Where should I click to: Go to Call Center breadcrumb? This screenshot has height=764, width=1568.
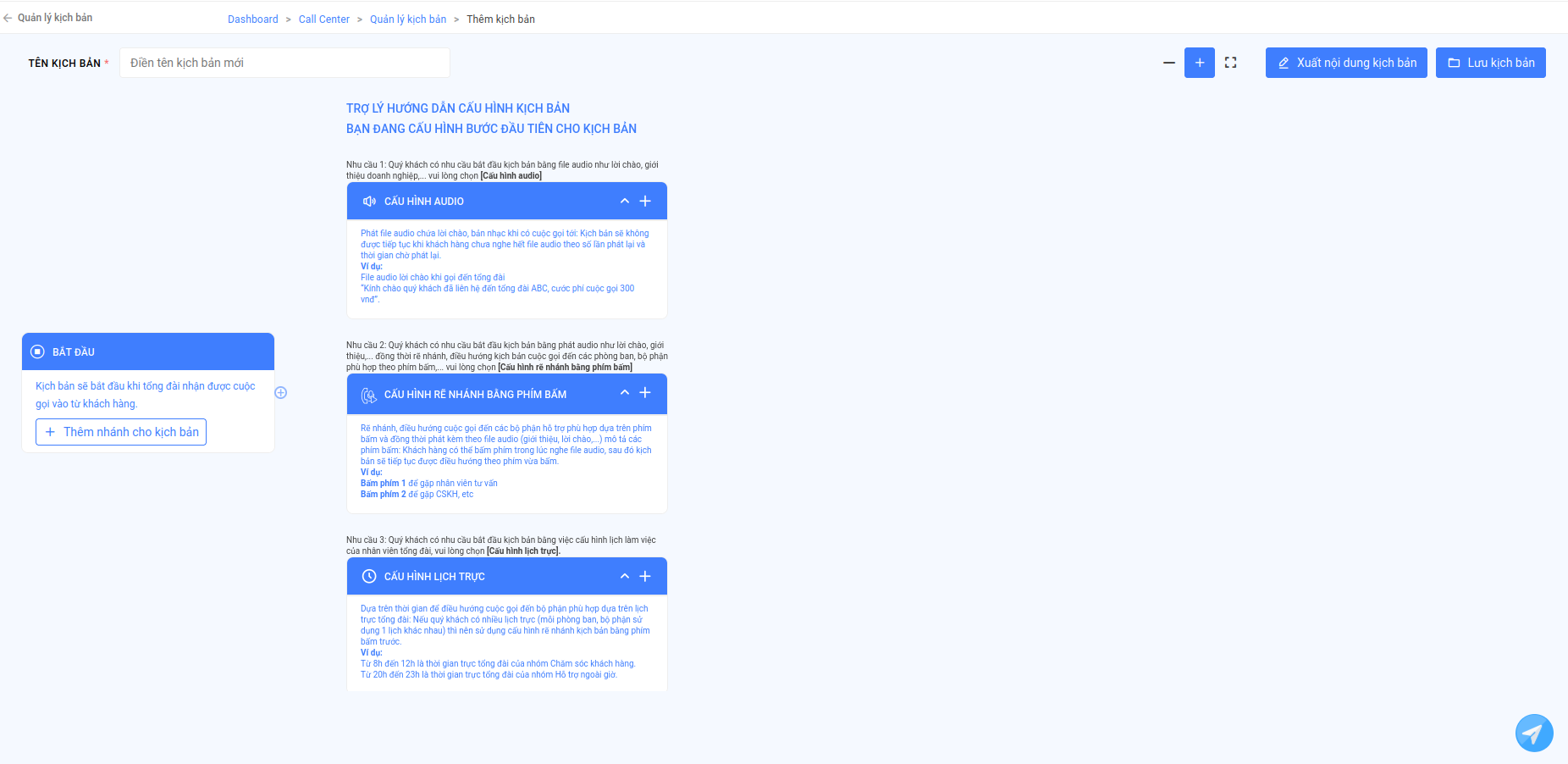(x=323, y=19)
